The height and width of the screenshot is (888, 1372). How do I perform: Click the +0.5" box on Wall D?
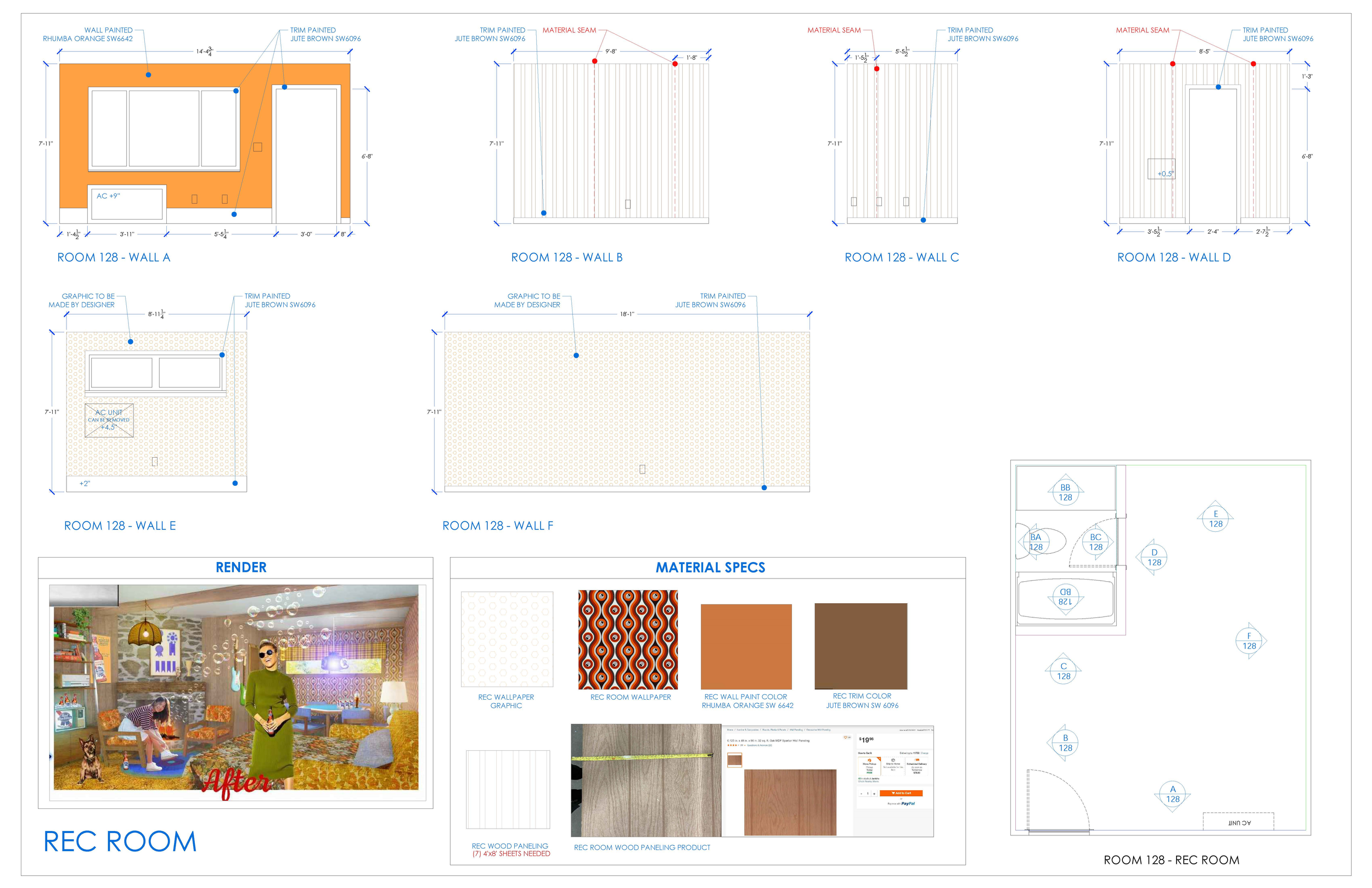(1161, 169)
